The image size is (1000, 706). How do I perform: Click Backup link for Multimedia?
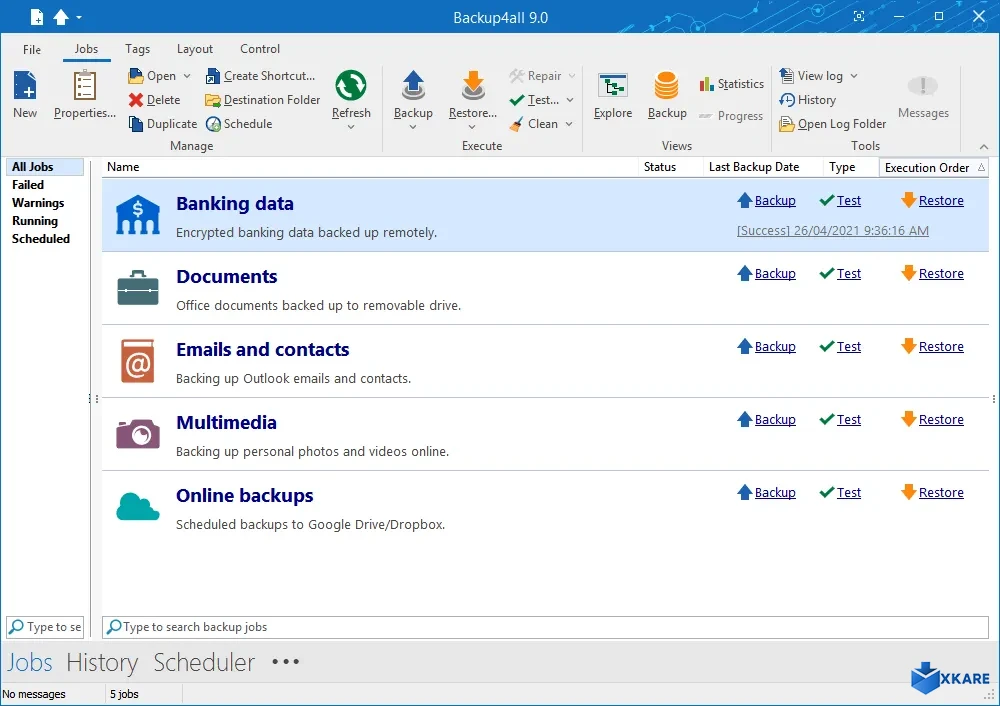coord(775,420)
